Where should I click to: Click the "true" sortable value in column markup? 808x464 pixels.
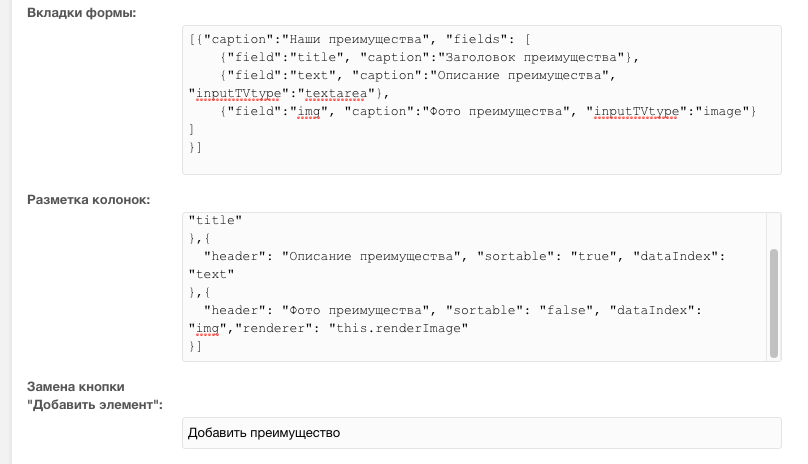click(593, 256)
